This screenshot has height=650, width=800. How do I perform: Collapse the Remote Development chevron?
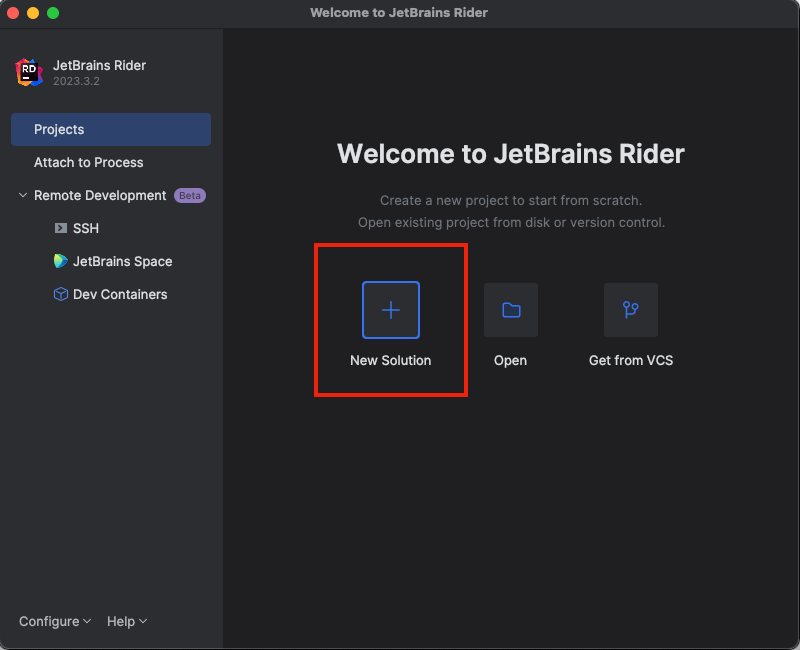[23, 195]
